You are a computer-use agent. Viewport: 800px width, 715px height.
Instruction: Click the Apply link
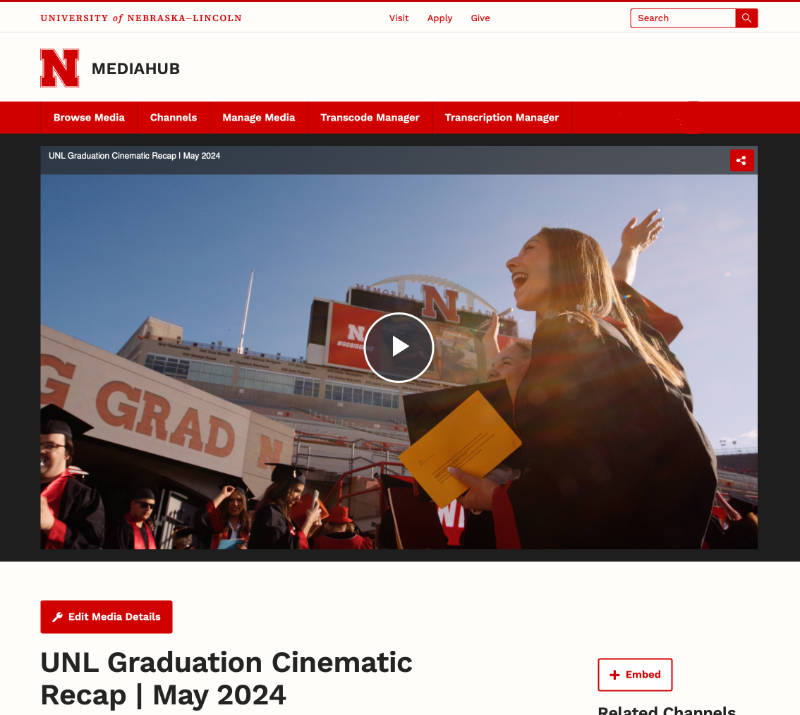pyautogui.click(x=440, y=18)
